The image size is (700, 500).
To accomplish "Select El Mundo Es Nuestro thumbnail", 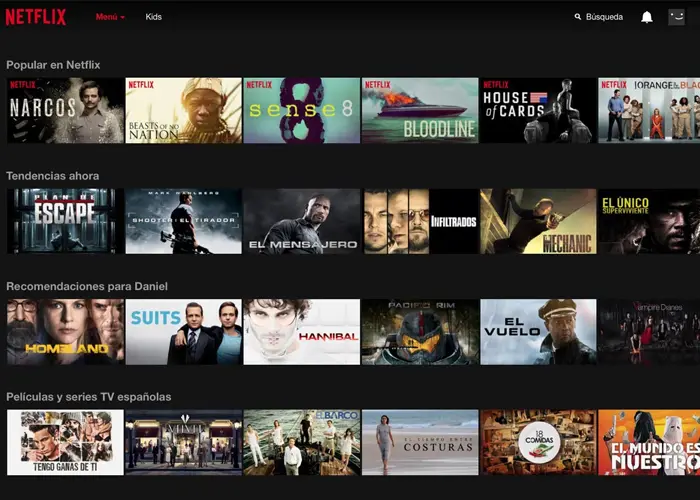I will pos(649,443).
